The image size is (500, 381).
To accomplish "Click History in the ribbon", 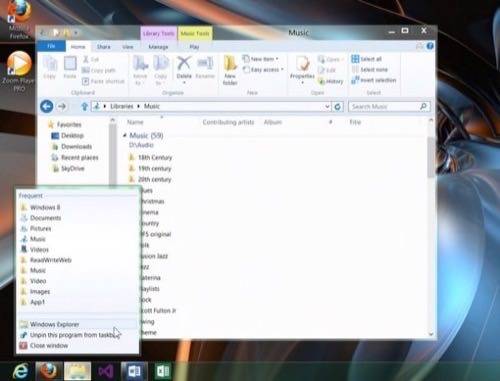I will (331, 81).
